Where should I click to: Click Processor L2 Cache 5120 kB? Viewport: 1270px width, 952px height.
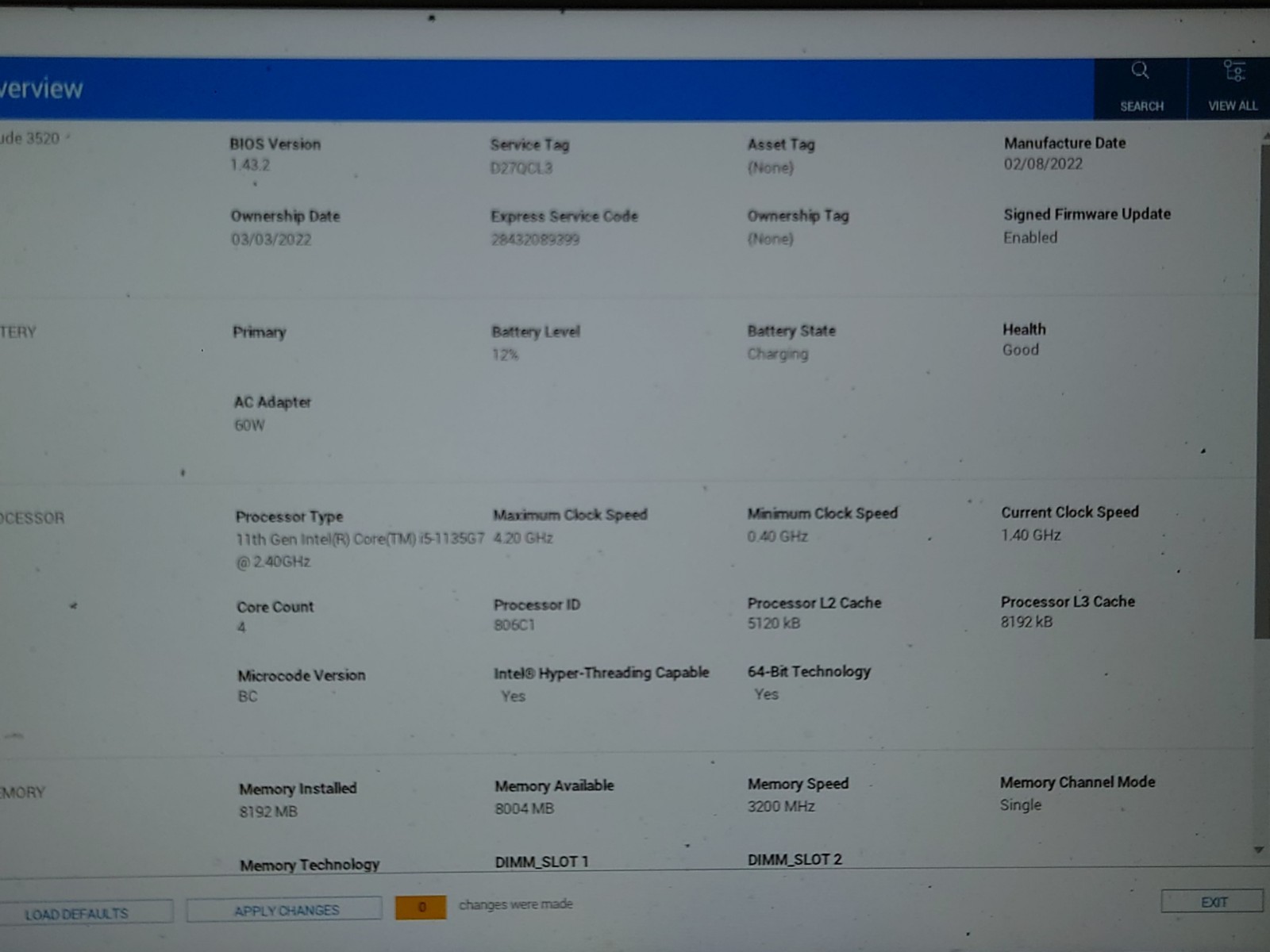(x=774, y=624)
